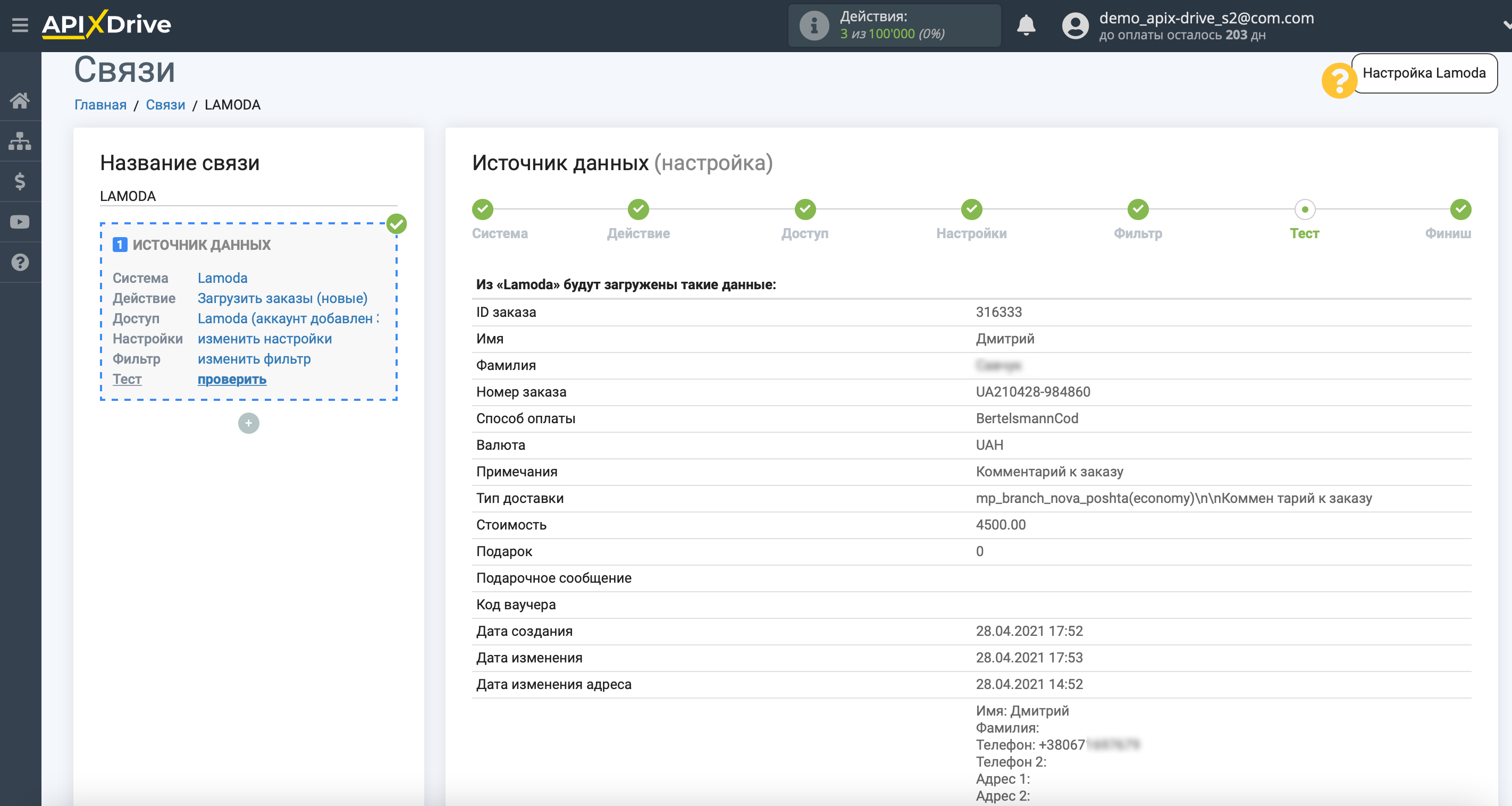
Task: Open the Главная breadcrumb link
Action: (100, 105)
